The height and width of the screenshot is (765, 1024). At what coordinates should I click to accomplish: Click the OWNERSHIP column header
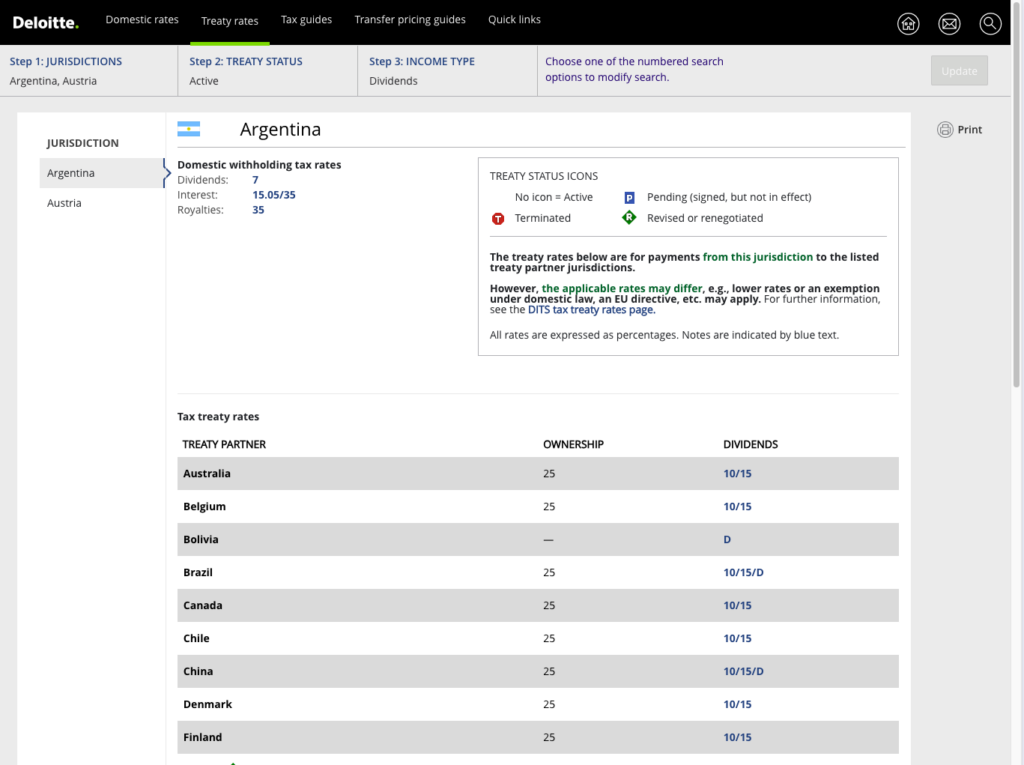(573, 444)
